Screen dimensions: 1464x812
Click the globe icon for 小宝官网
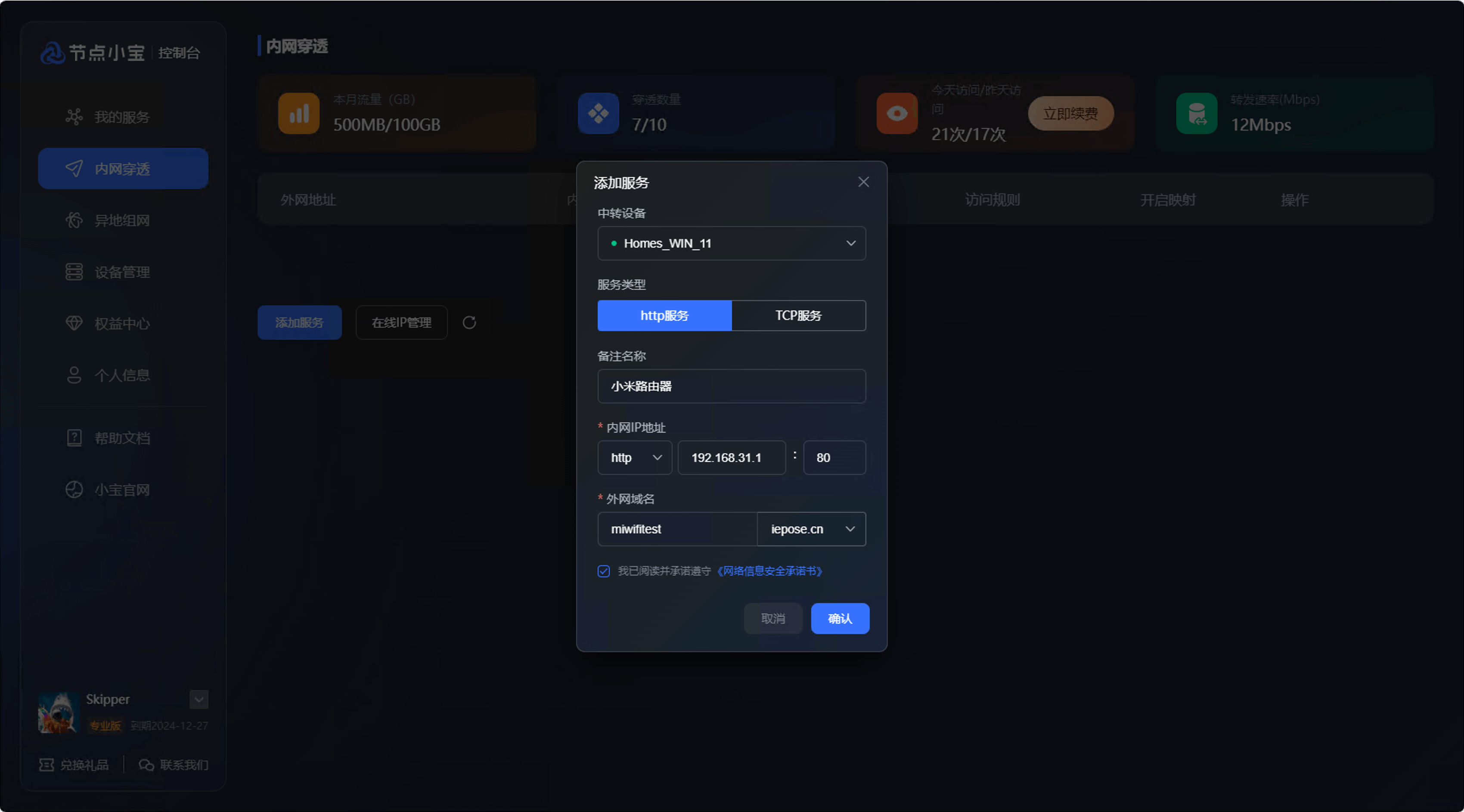(74, 490)
